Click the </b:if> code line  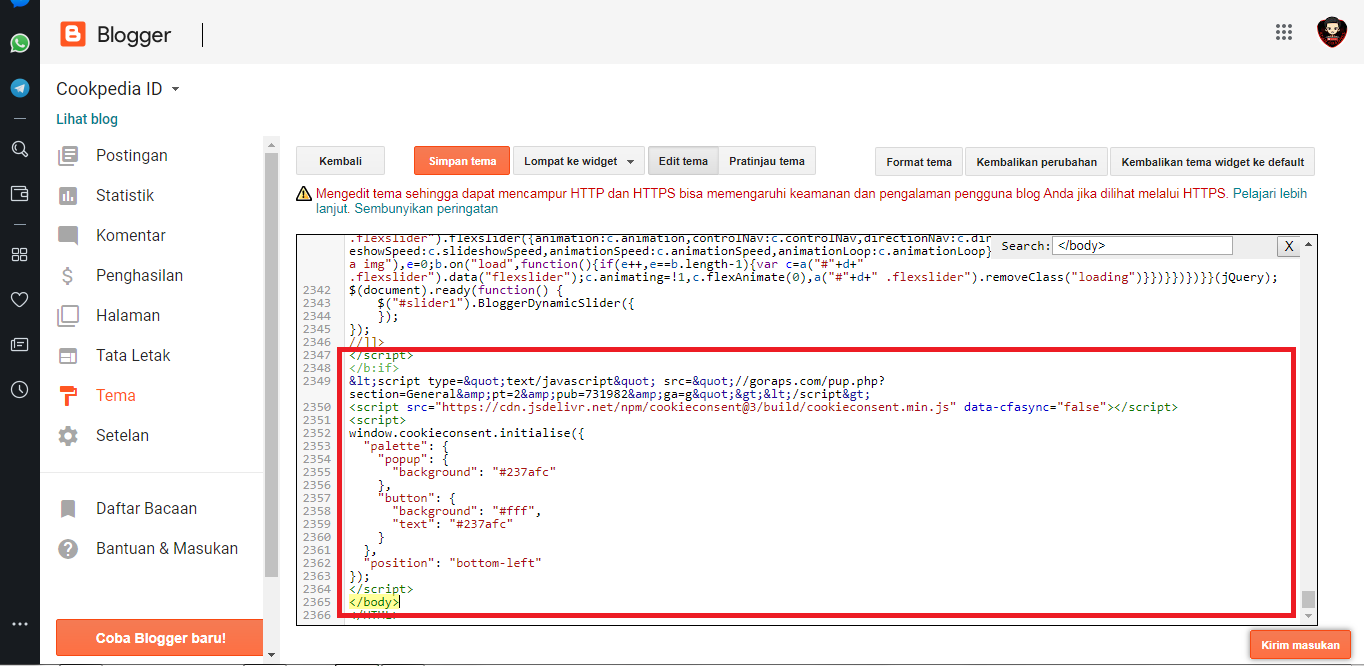[x=373, y=368]
